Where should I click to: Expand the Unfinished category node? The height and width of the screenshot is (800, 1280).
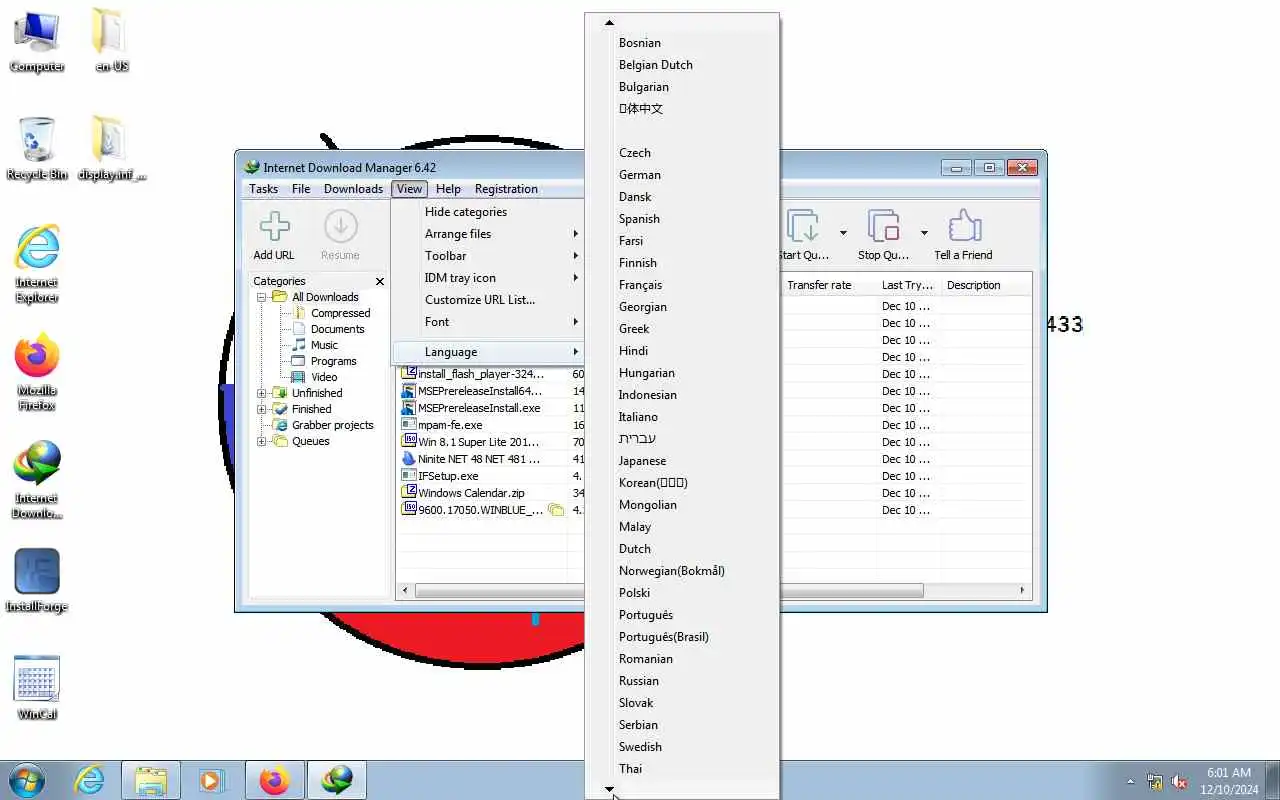pos(262,393)
